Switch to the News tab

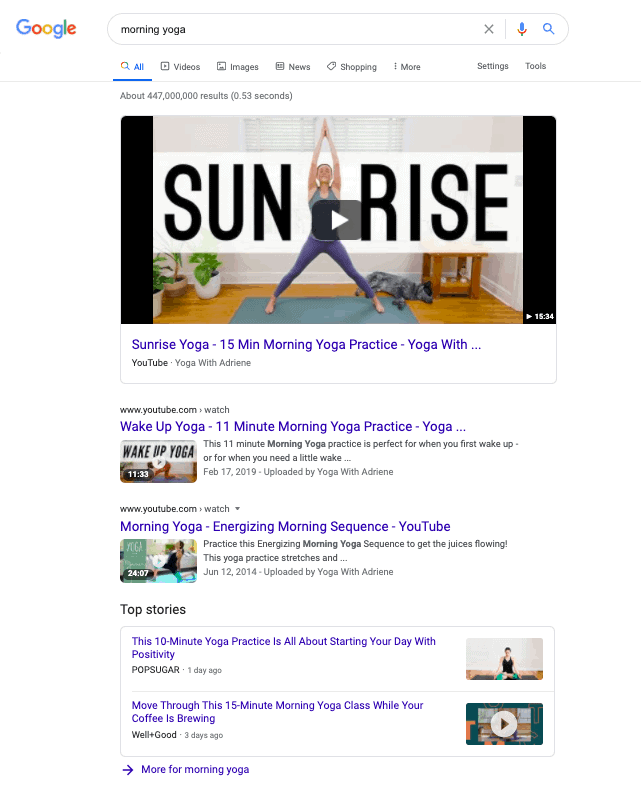293,67
